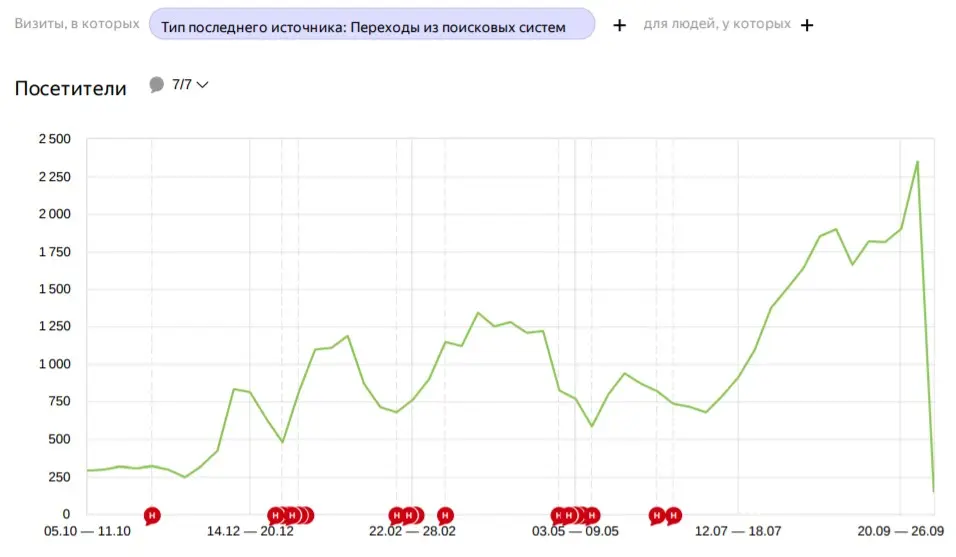Click the "Посетители" chart heading

click(71, 88)
